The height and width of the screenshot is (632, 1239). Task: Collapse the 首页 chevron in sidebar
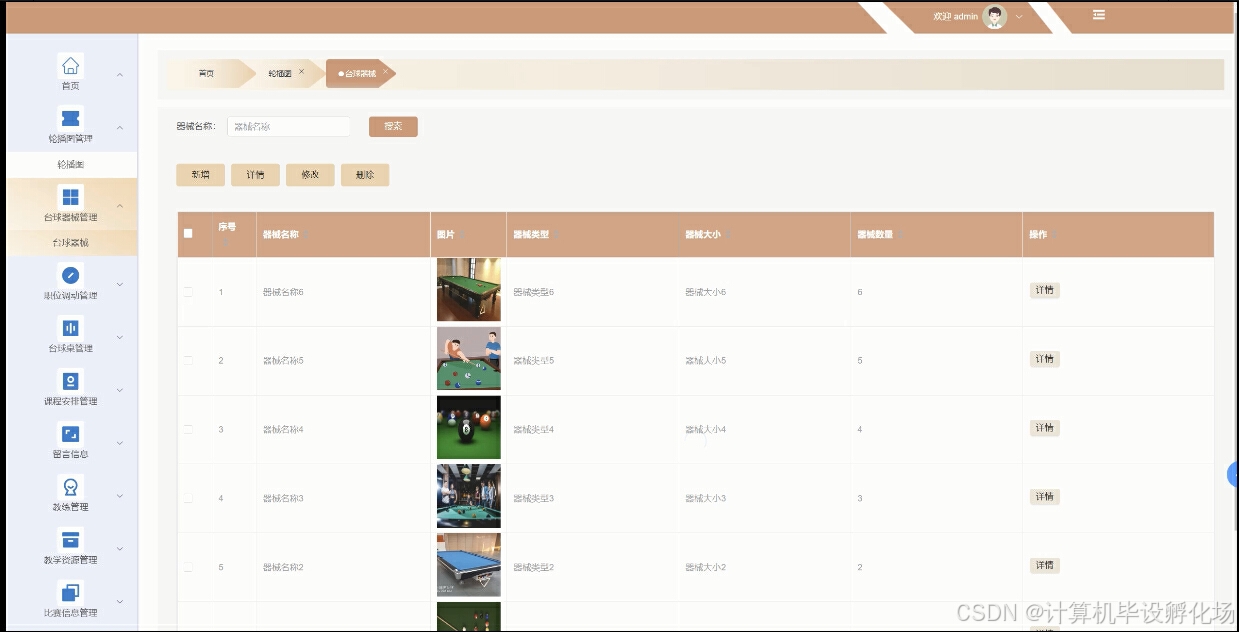(x=120, y=75)
